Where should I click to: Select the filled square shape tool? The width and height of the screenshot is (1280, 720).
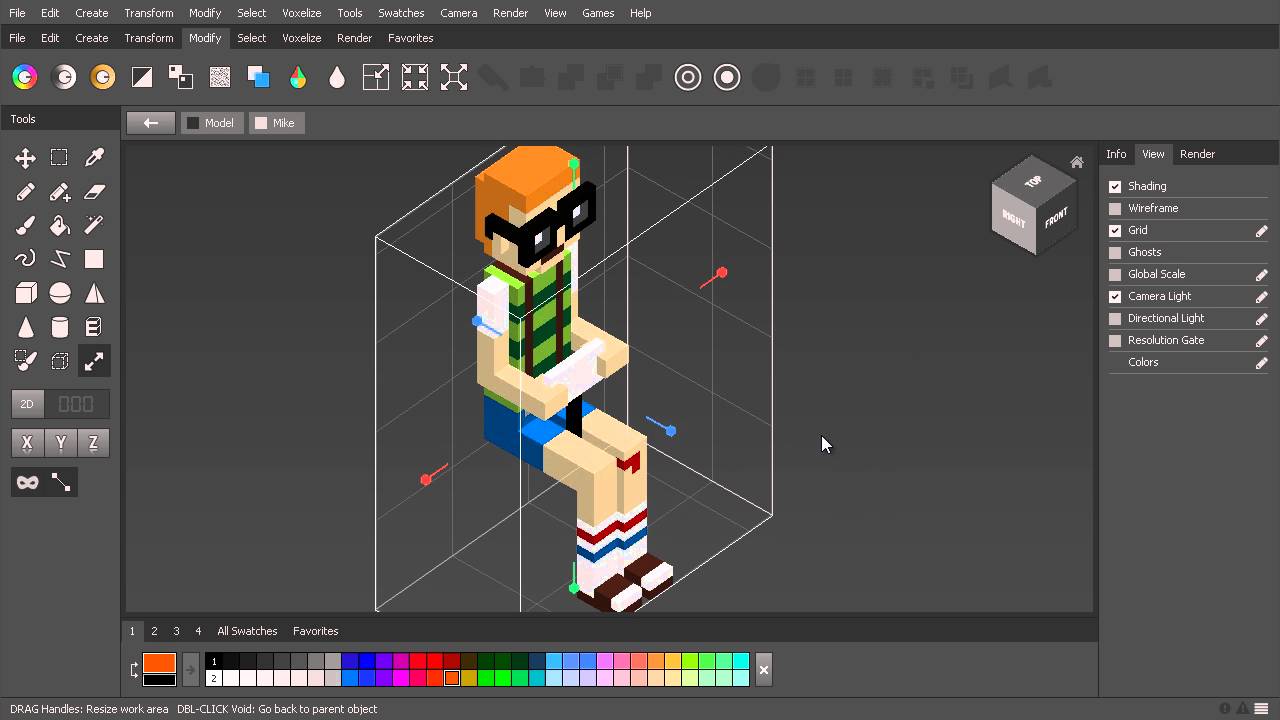point(94,259)
